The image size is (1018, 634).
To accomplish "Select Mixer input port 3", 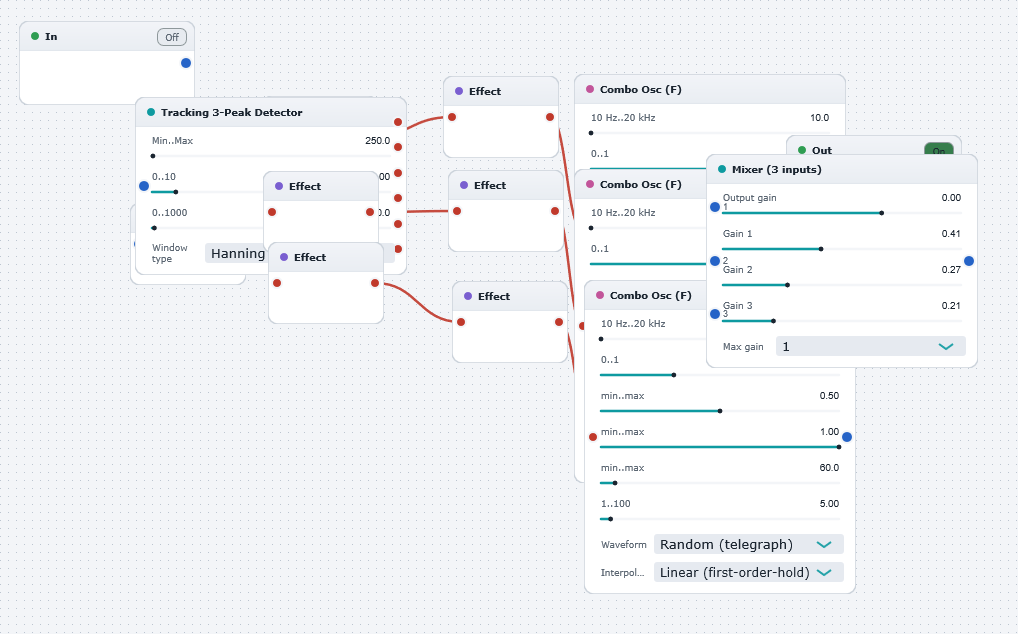I will click(x=715, y=314).
